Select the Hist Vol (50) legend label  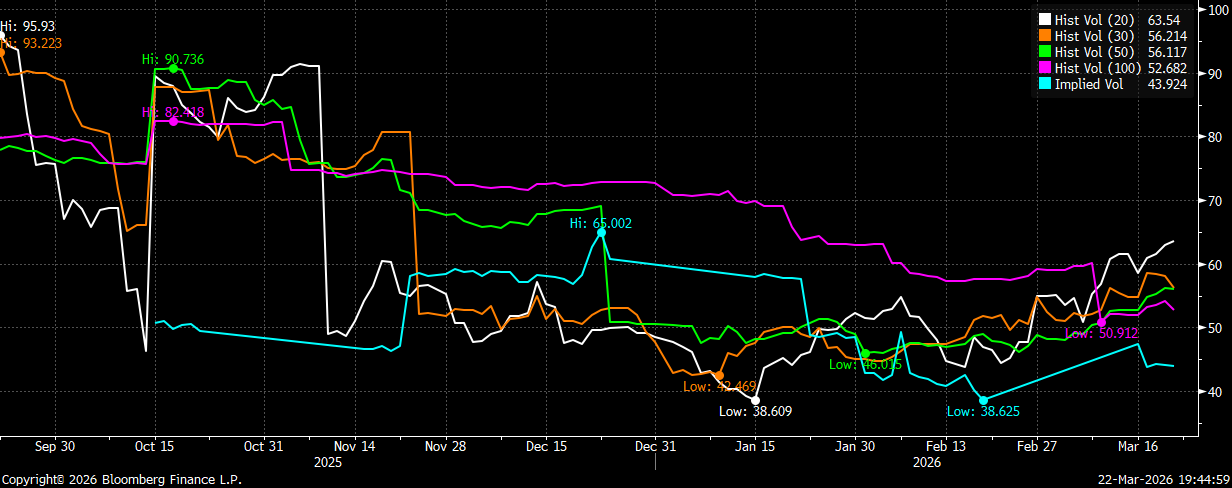point(1095,51)
